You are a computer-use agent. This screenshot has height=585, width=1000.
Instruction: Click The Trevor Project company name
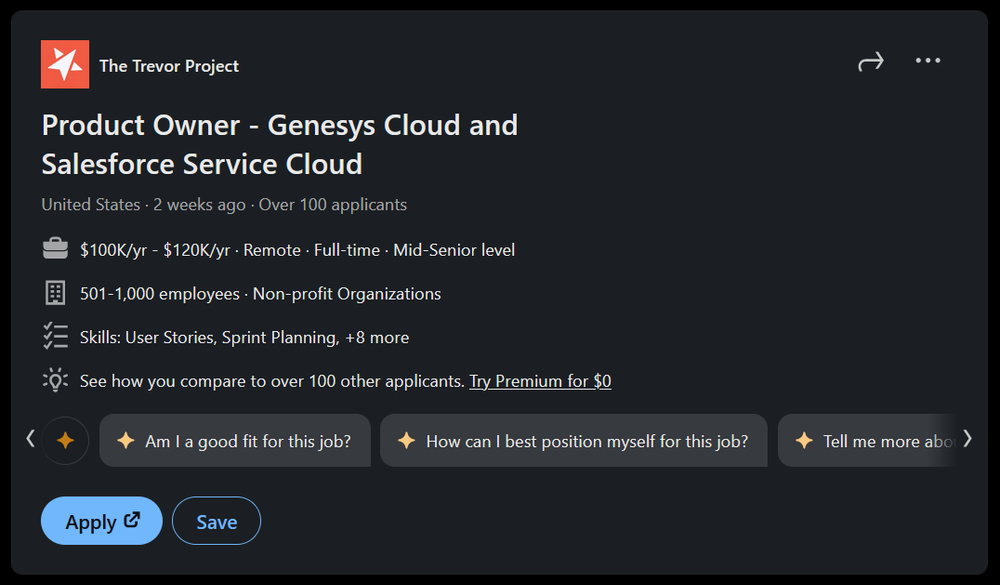pyautogui.click(x=169, y=66)
